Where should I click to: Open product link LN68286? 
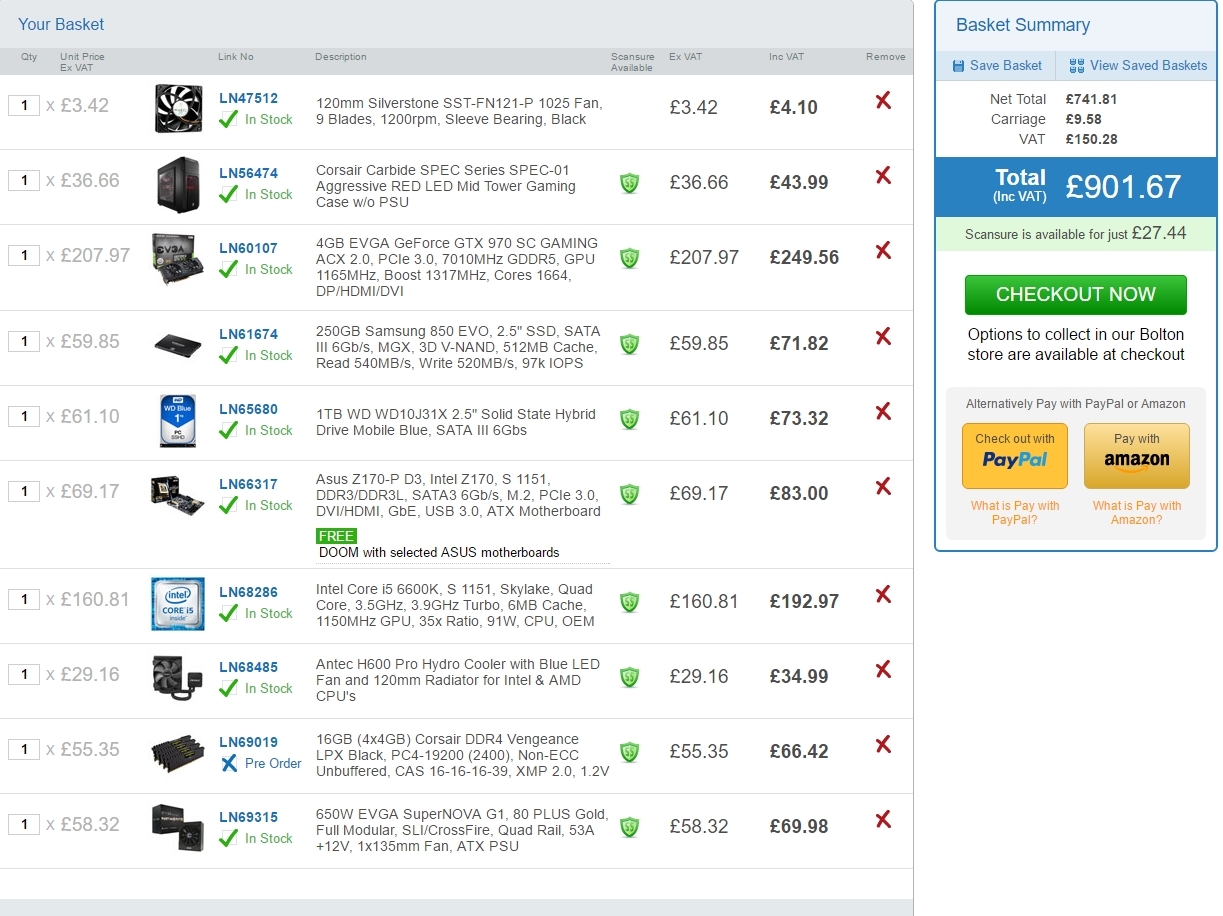248,592
